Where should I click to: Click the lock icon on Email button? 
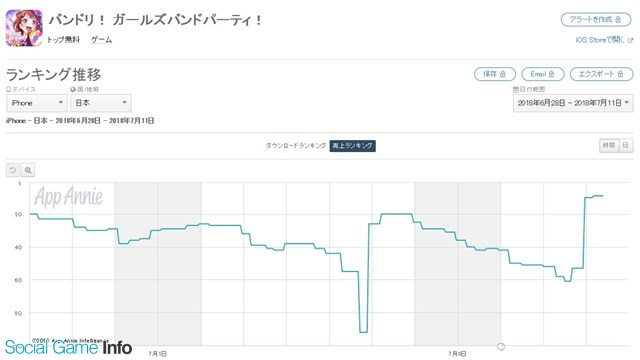(551, 74)
